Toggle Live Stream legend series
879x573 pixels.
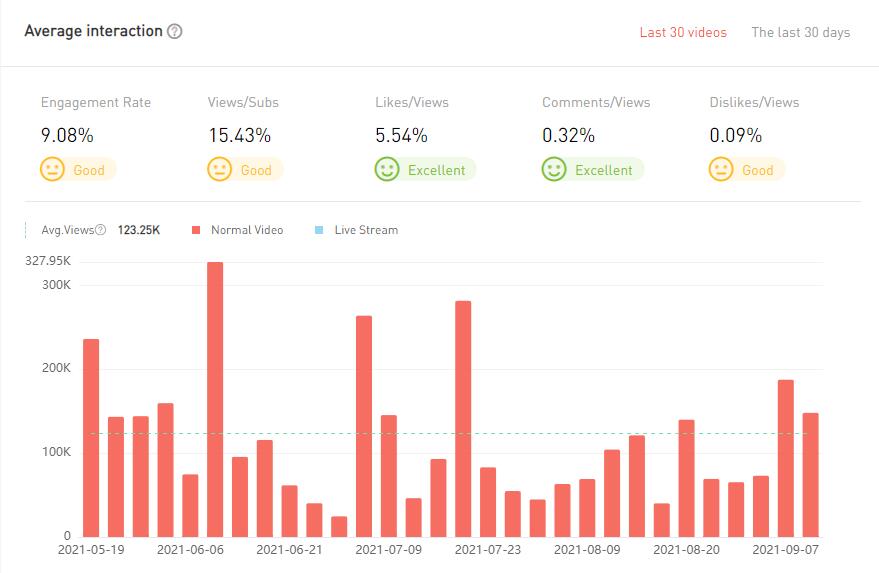tap(365, 230)
